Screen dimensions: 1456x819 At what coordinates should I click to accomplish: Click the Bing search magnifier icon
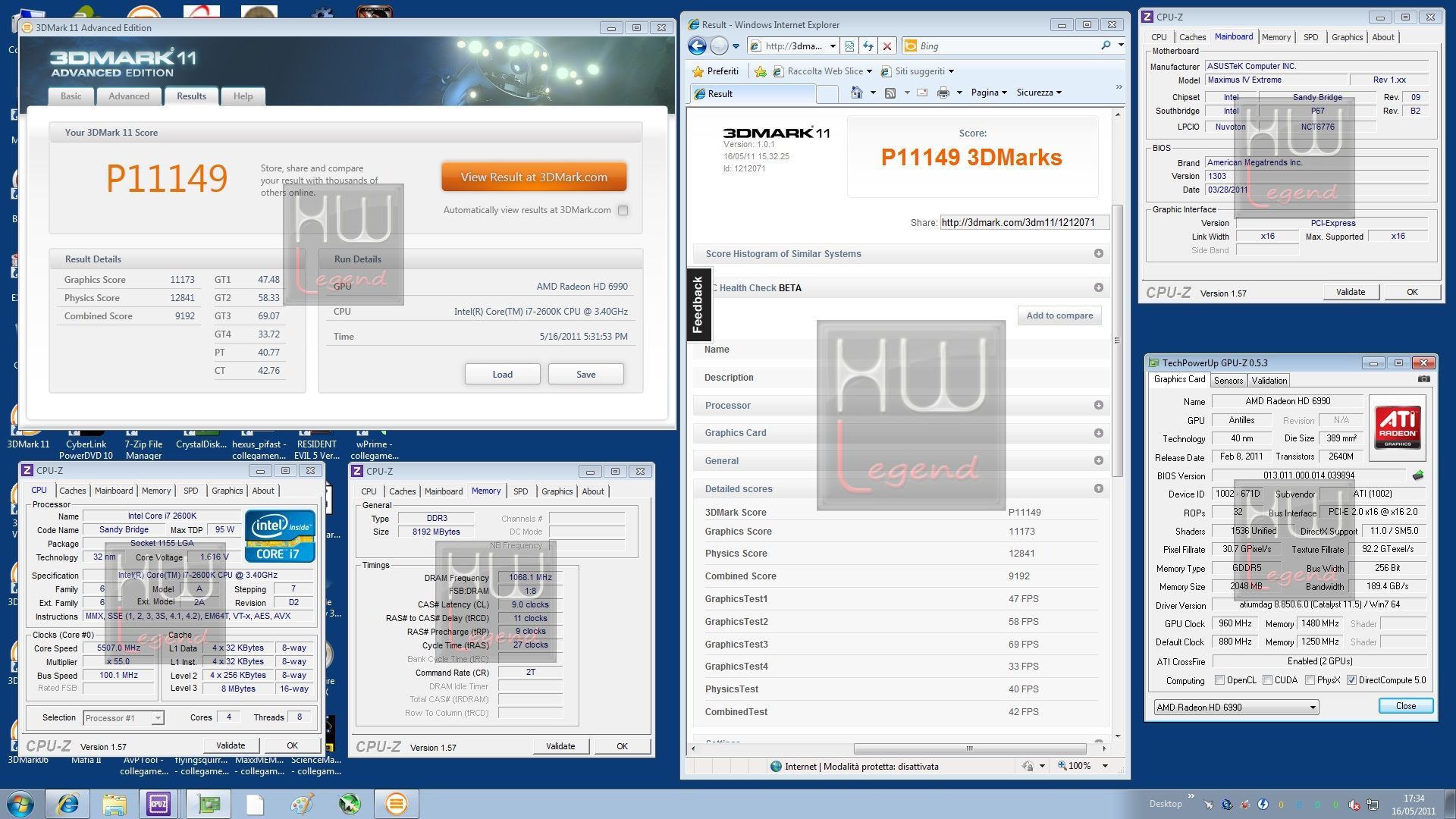point(1106,46)
